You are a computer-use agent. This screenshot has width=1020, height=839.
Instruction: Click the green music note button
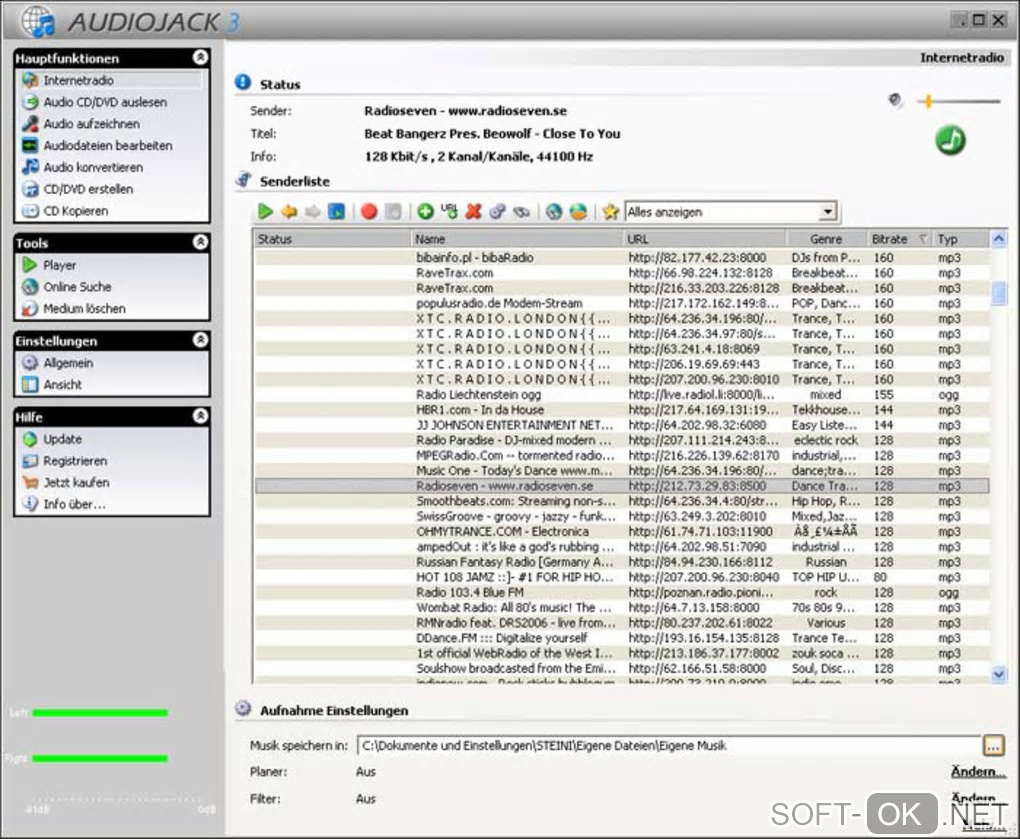coord(950,140)
